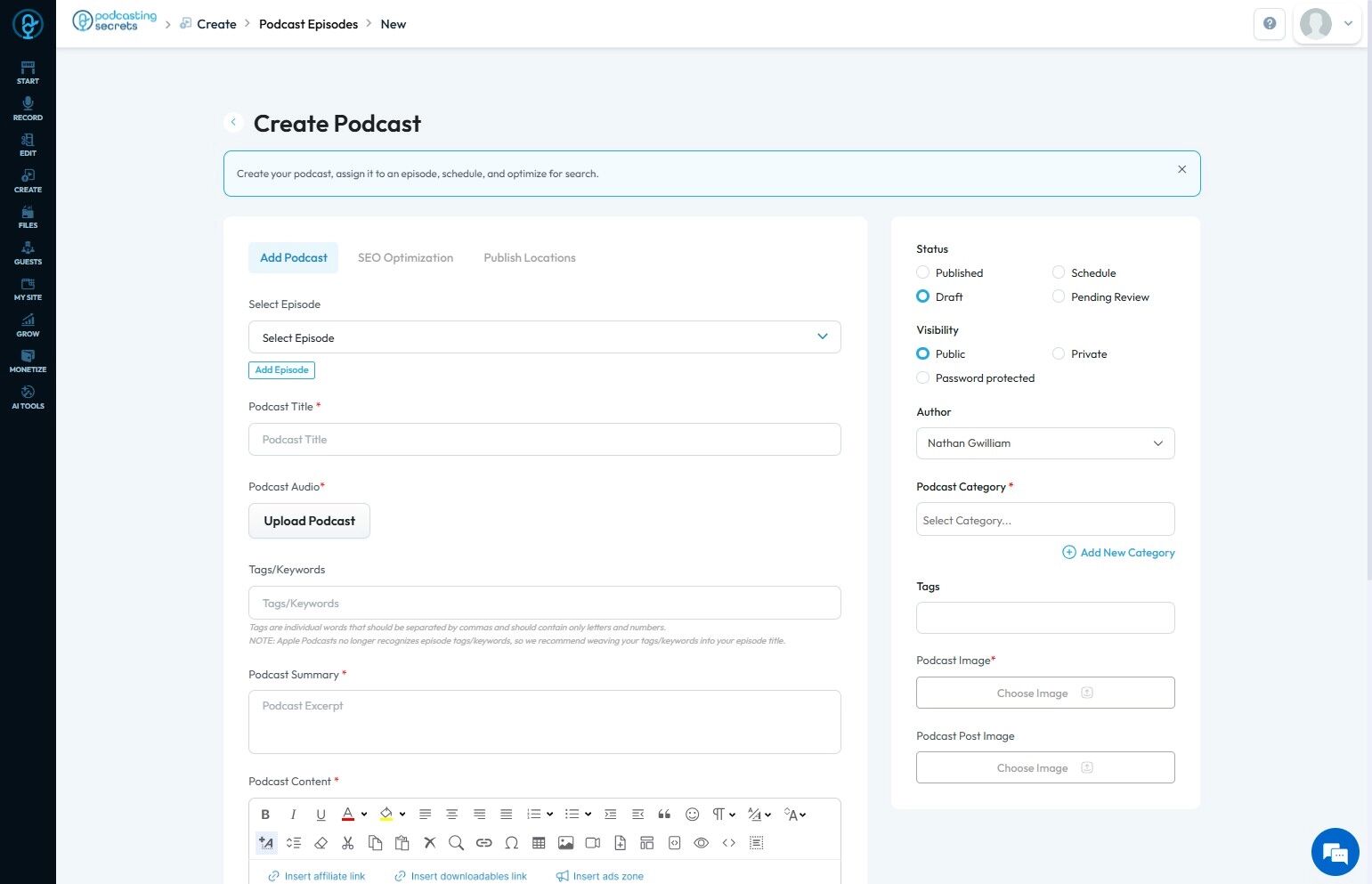
Task: Switch to SEO Optimization tab
Action: click(405, 257)
